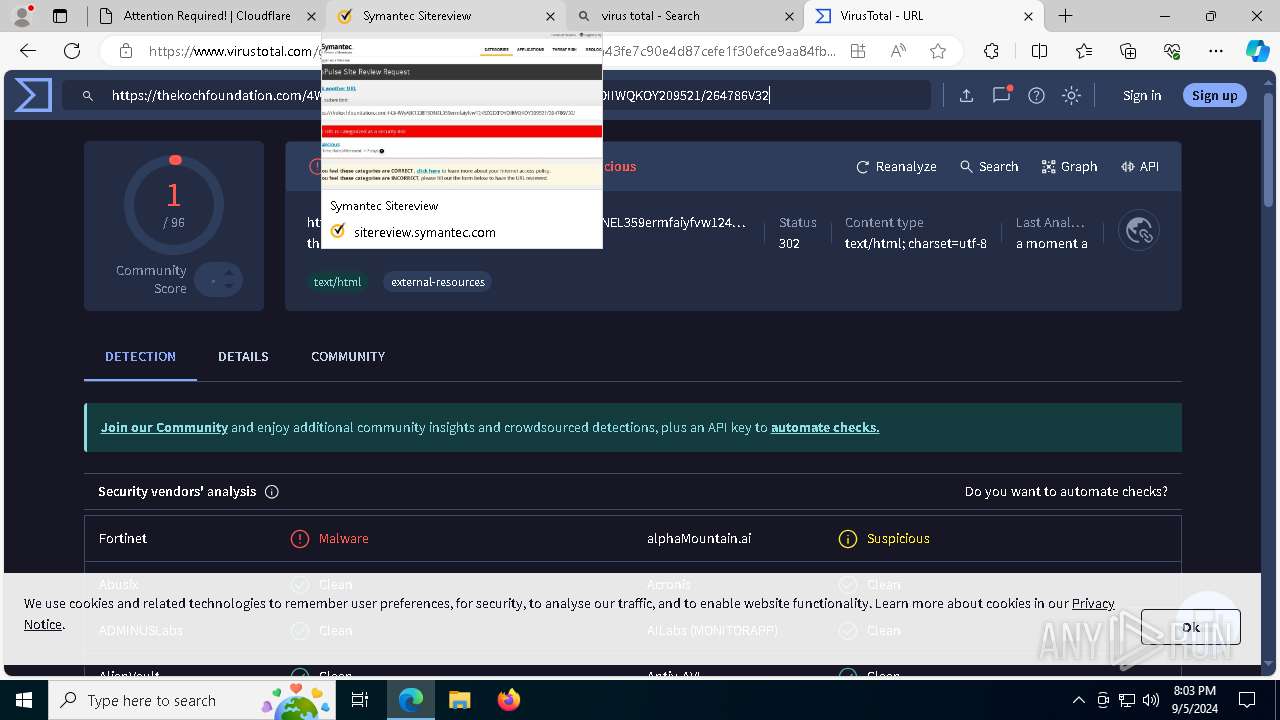Open browser Extensions icon

(x=991, y=51)
